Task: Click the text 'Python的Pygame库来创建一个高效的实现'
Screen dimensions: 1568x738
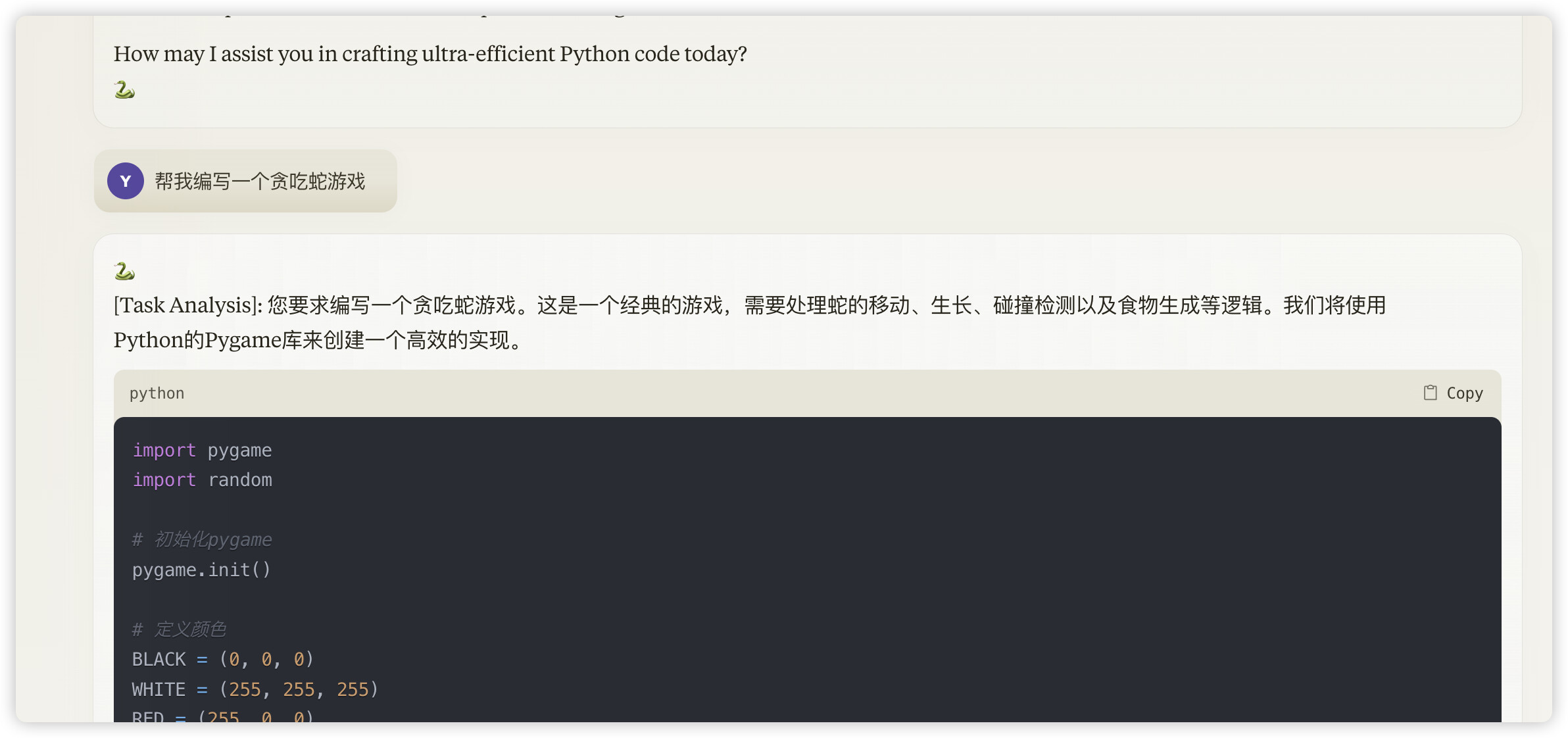Action: point(312,340)
